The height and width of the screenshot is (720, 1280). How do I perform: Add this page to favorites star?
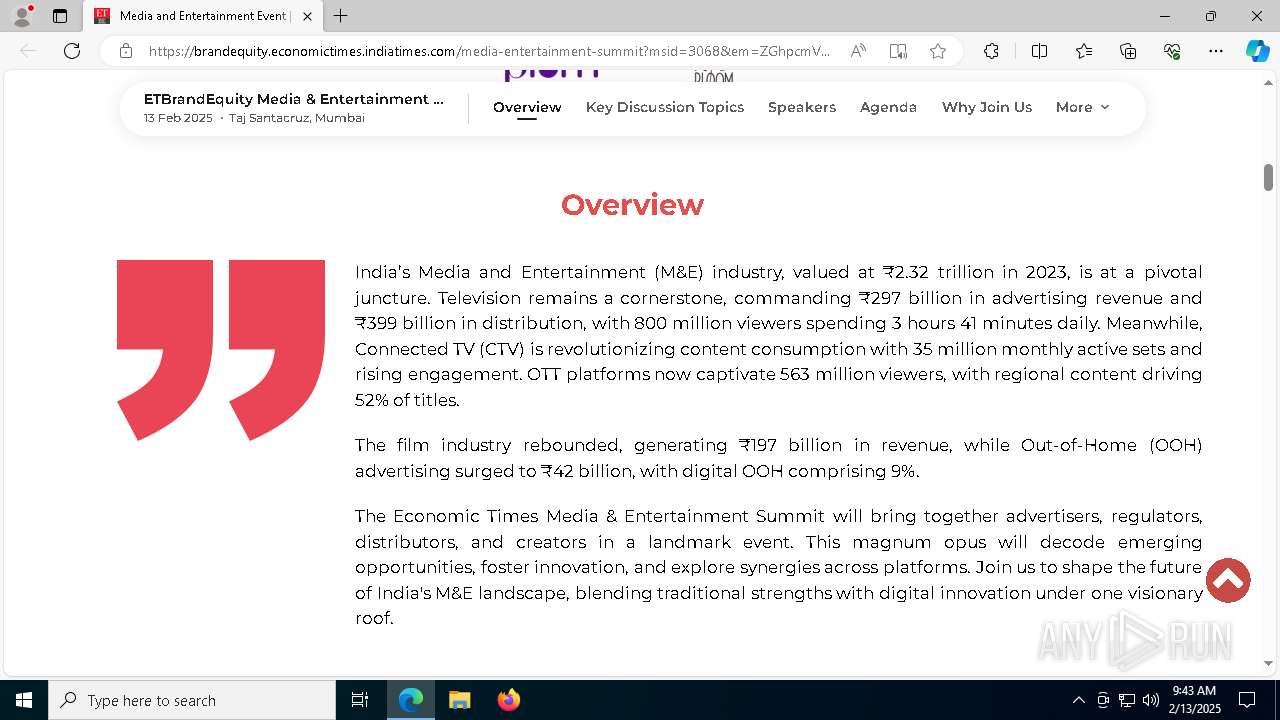click(x=938, y=51)
